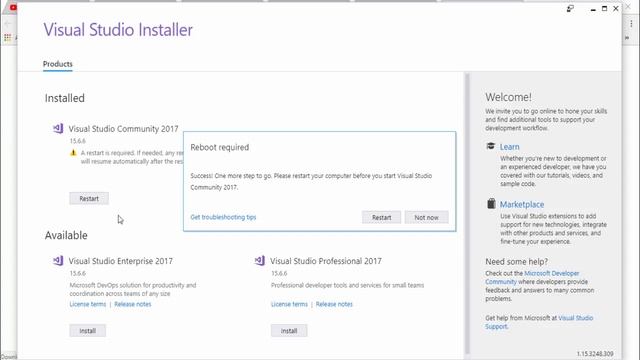Image resolution: width=640 pixels, height=360 pixels.
Task: Click the Visual Studio Professional 2017 logo icon
Action: pyautogui.click(x=260, y=260)
